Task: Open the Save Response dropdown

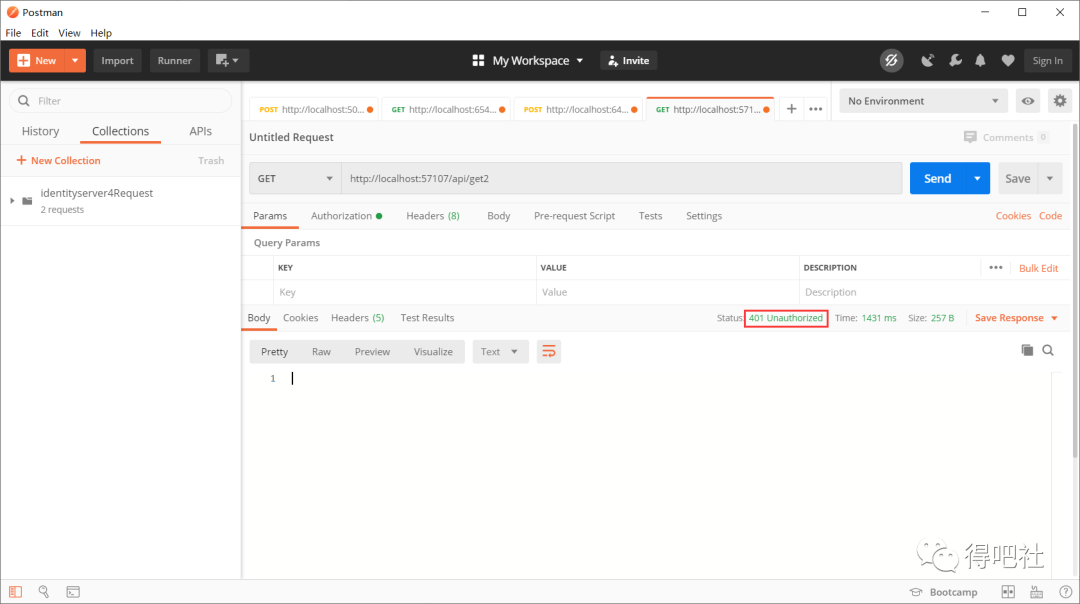Action: (1016, 317)
